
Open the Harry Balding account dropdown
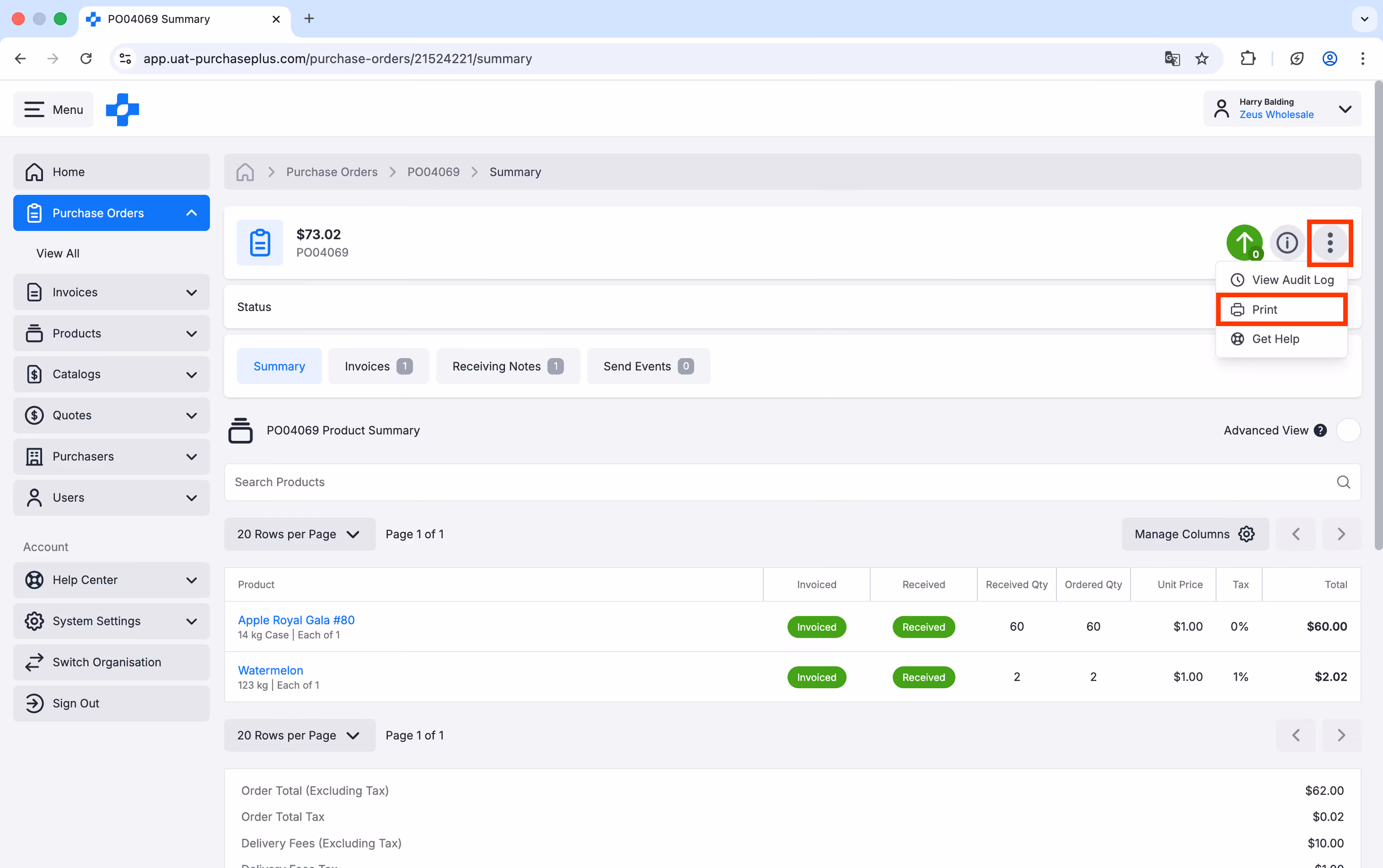coord(1282,108)
